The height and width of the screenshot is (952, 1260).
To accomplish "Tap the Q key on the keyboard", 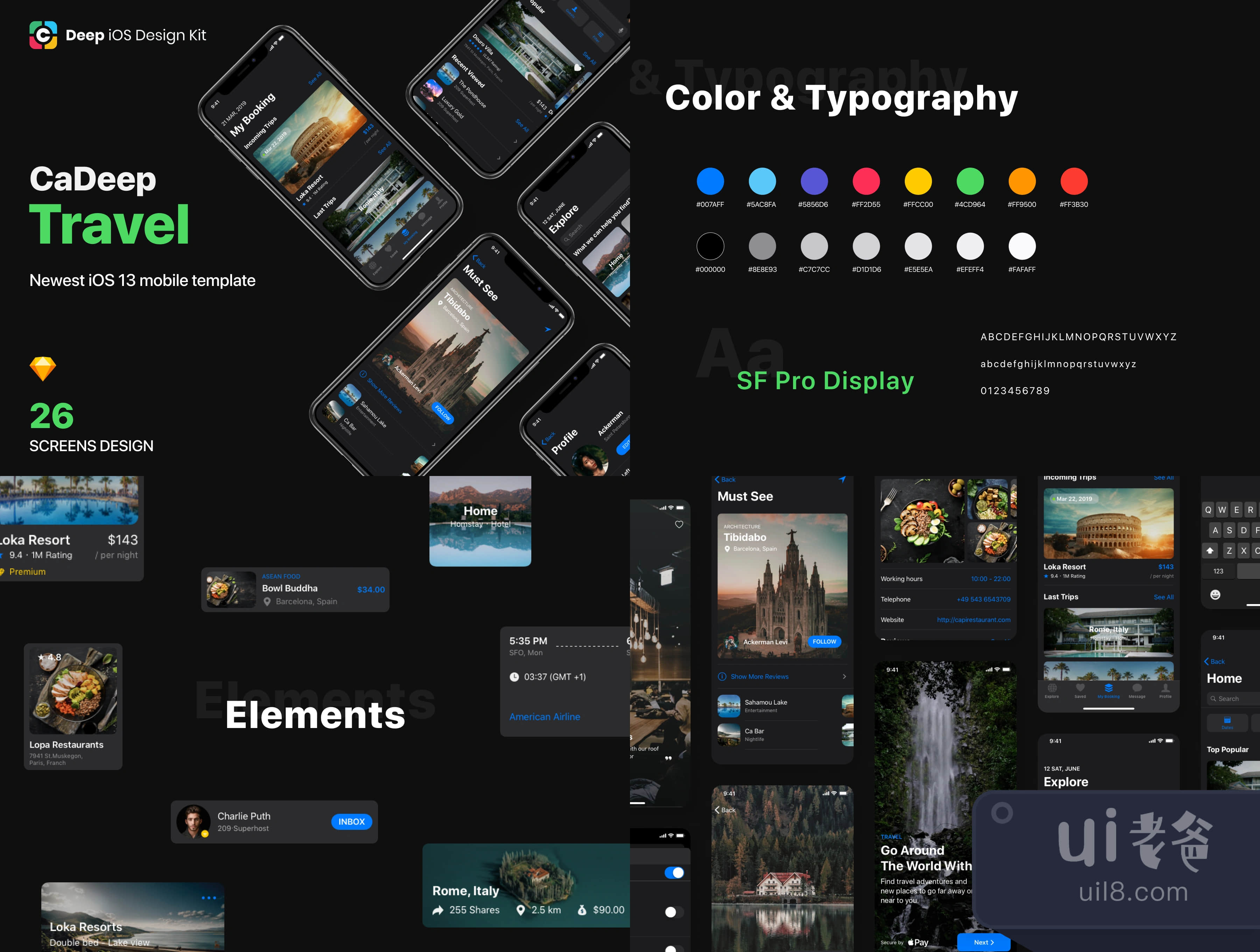I will pos(1208,510).
